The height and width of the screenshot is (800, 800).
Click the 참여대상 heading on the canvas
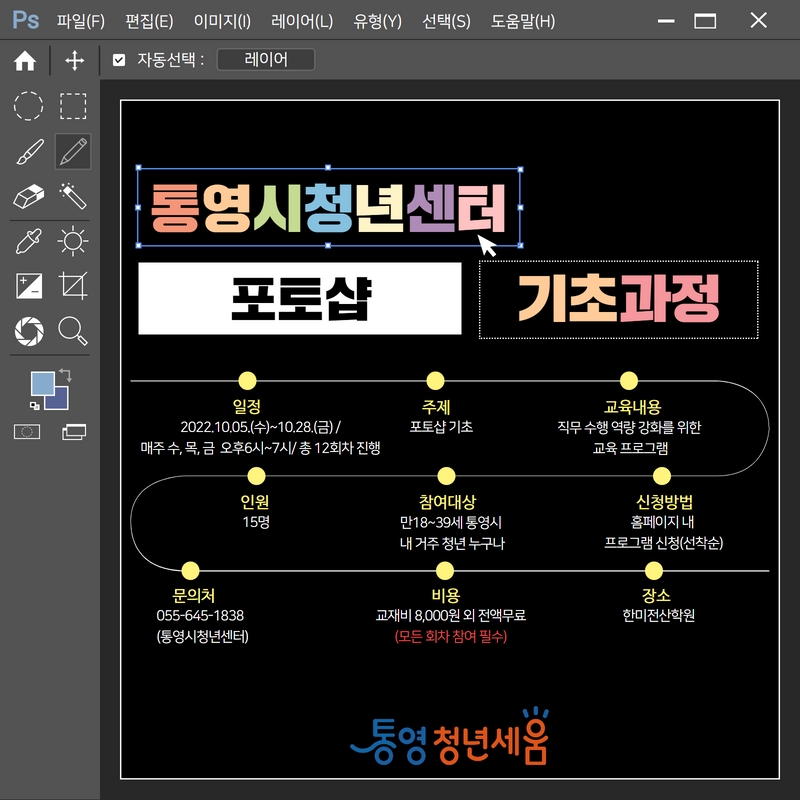click(447, 502)
